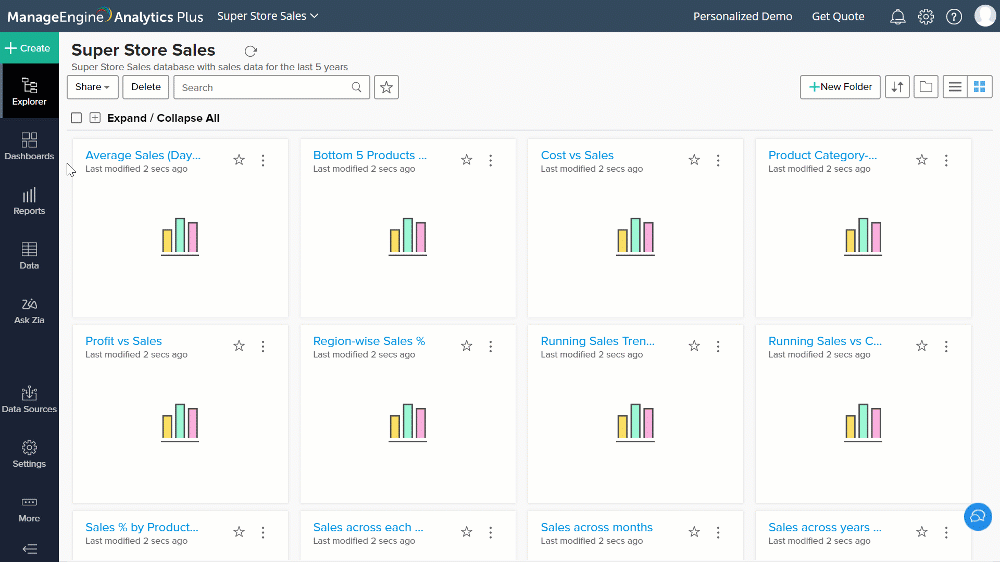
Task: Click the refresh icon beside Super Store Sales
Action: (250, 51)
